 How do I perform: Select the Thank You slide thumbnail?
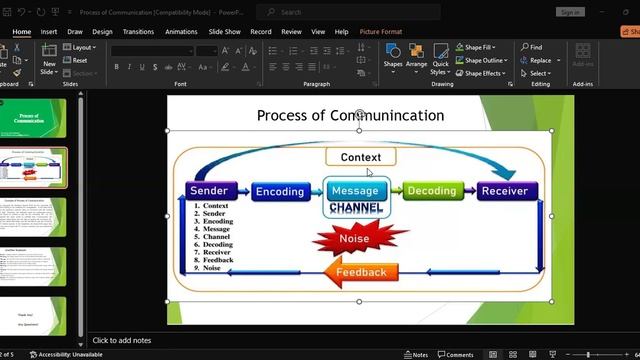(x=33, y=316)
